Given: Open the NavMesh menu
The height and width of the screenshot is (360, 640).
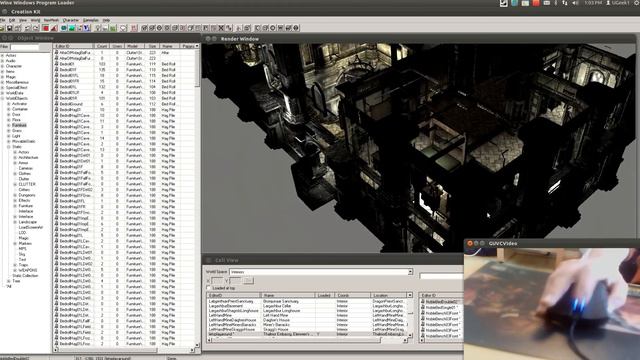Looking at the screenshot, I should pyautogui.click(x=51, y=20).
